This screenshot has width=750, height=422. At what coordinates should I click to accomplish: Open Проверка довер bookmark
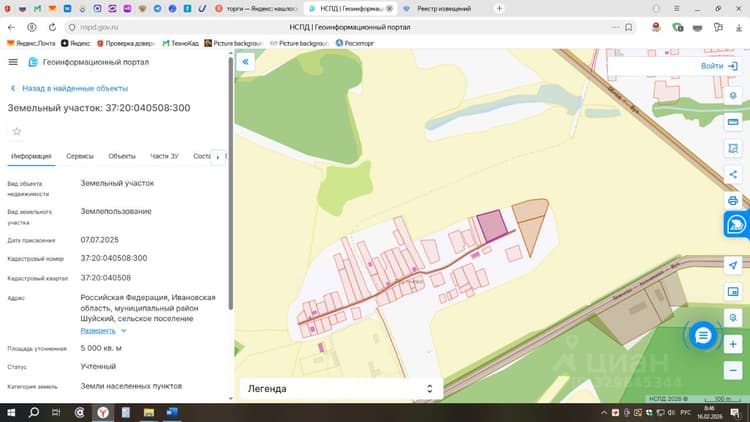[x=126, y=43]
